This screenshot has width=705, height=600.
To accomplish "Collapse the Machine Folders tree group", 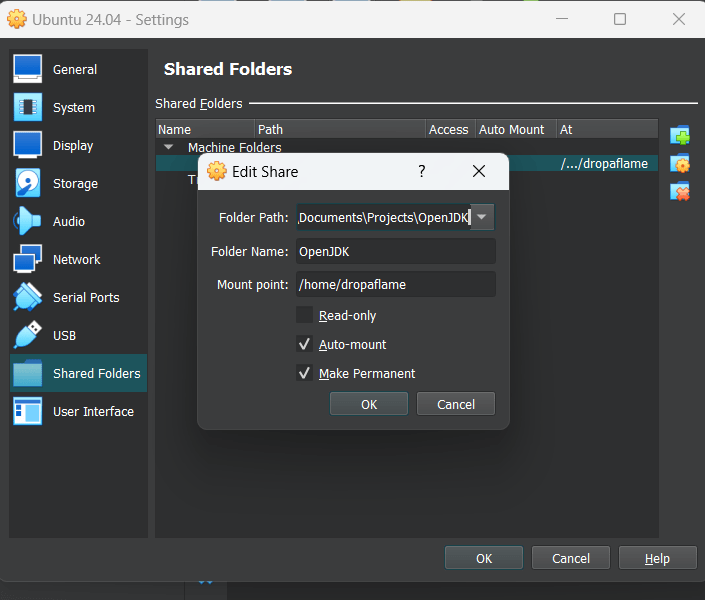I will pyautogui.click(x=169, y=147).
